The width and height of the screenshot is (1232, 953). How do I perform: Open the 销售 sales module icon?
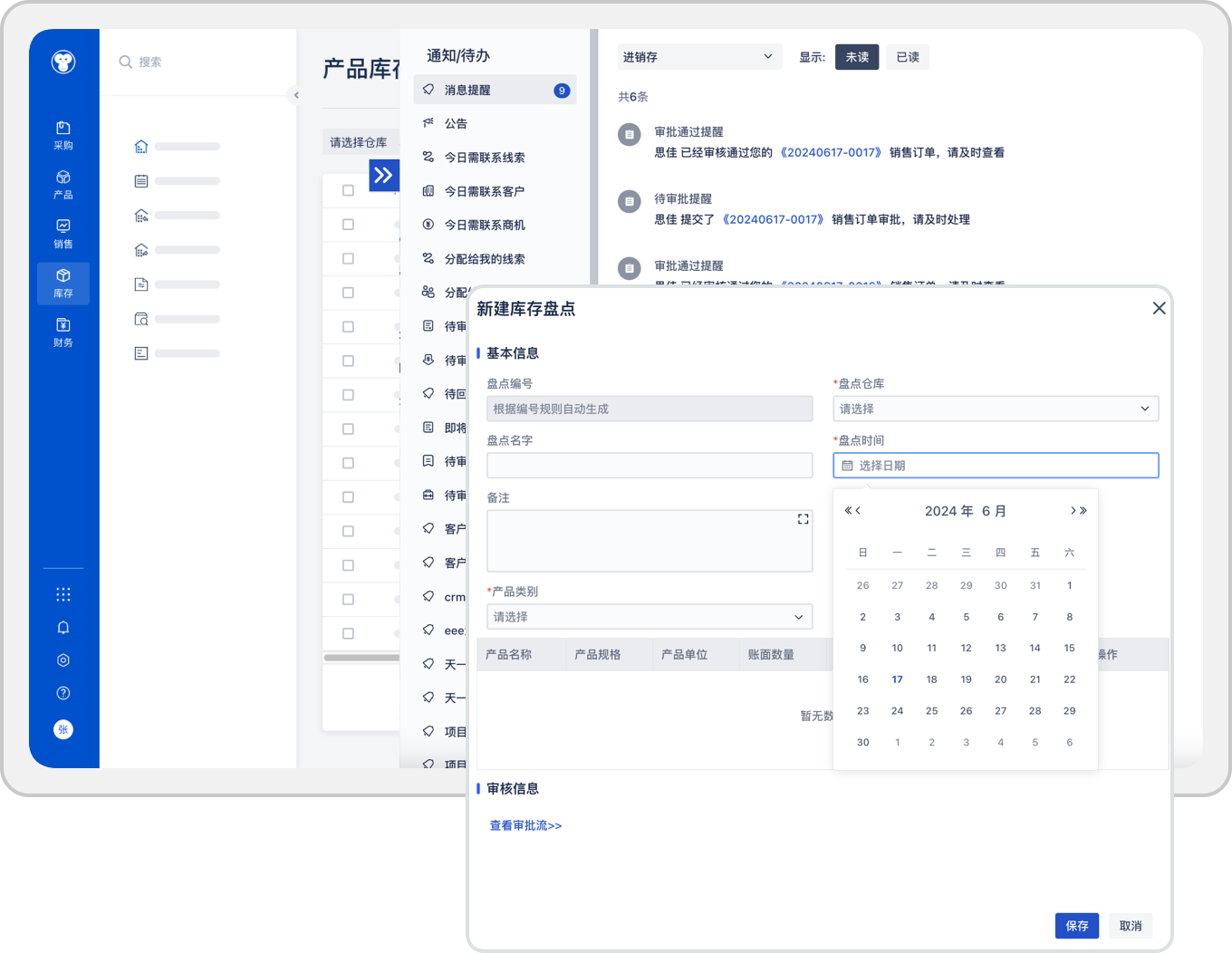(63, 233)
